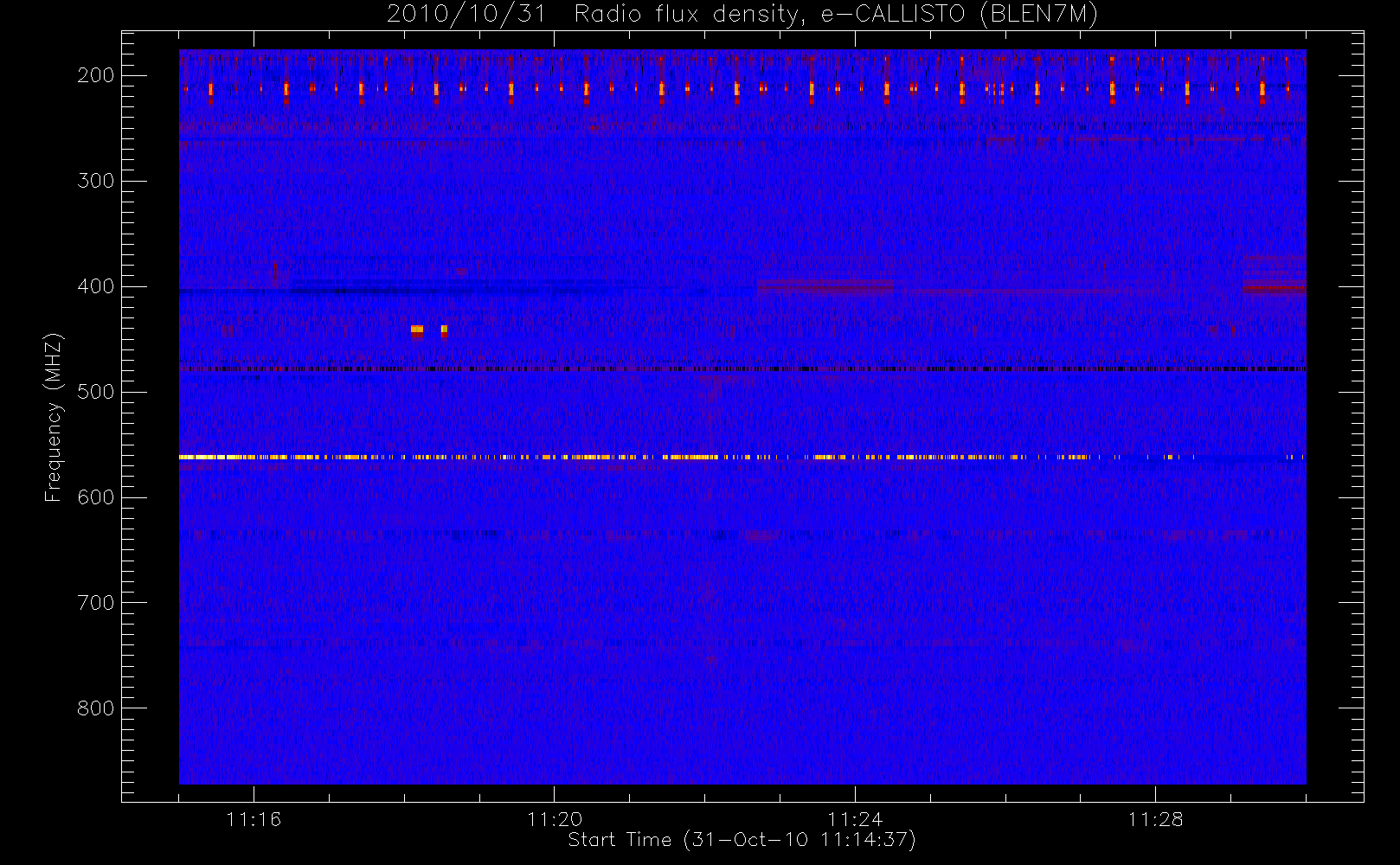Click the 500 frequency tick label

tap(96, 392)
